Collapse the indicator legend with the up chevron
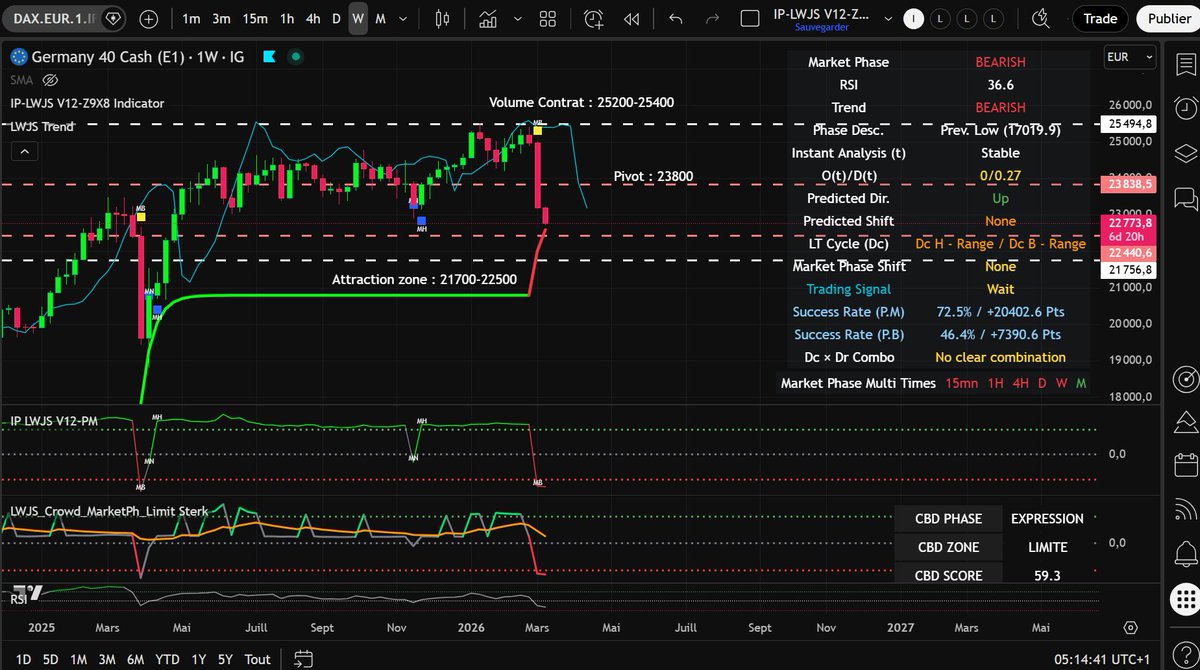1200x670 pixels. coord(25,151)
